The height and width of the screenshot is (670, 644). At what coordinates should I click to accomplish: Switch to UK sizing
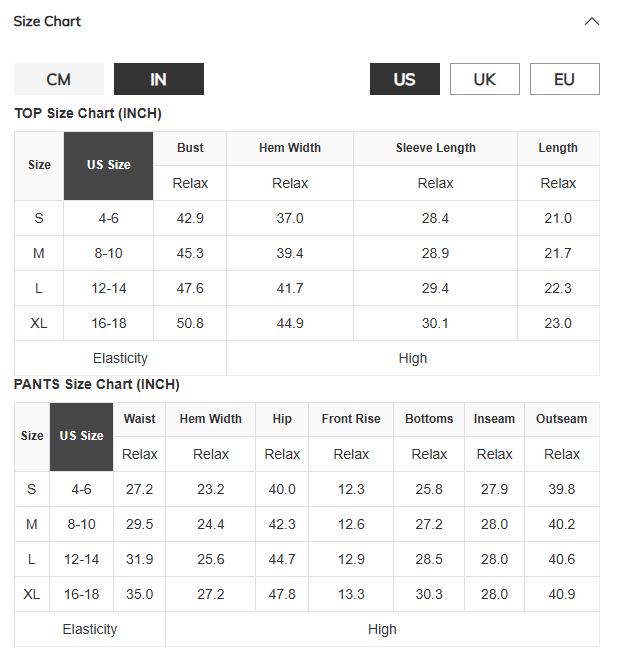click(485, 79)
